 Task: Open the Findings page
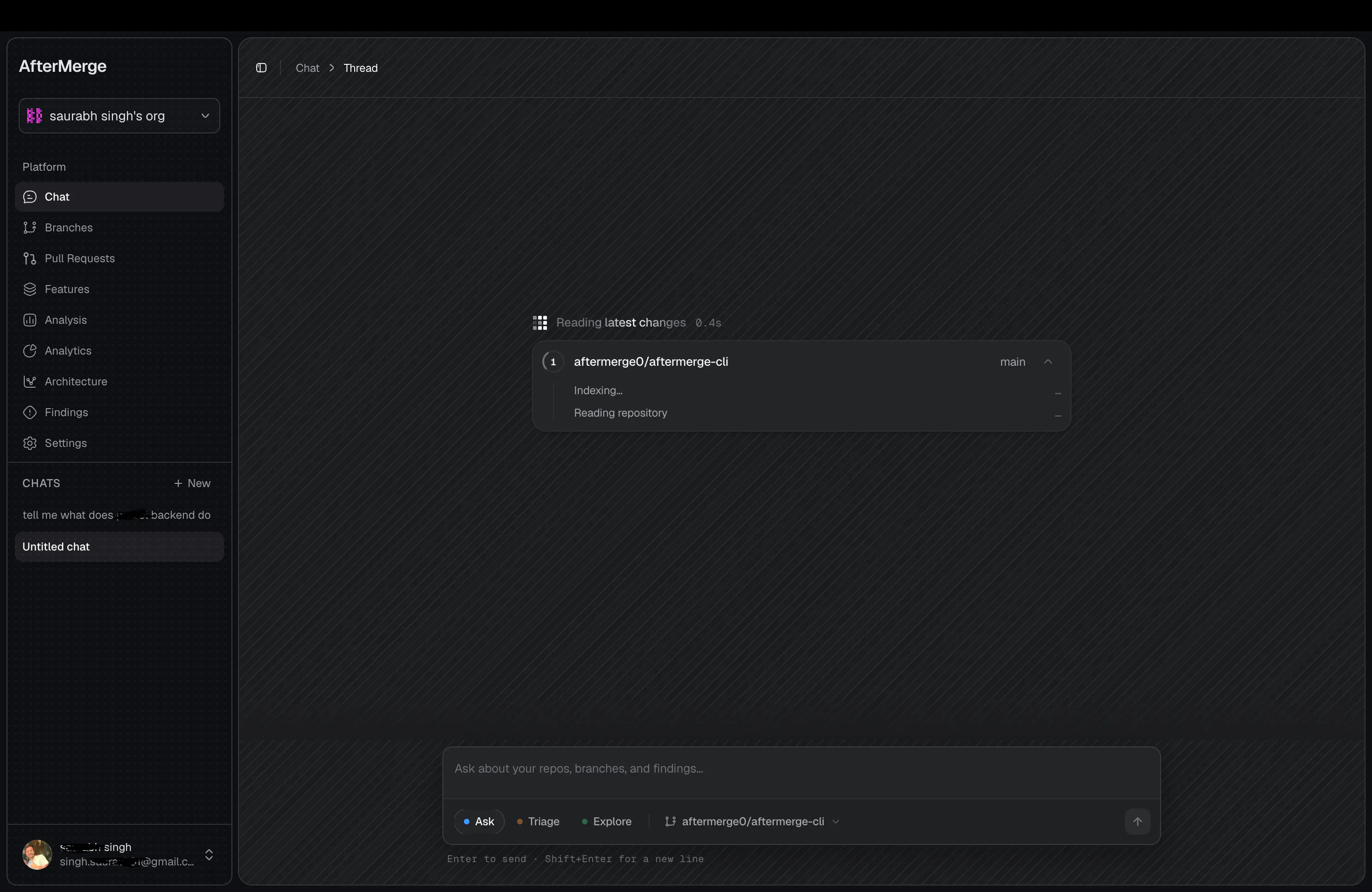[x=119, y=412]
